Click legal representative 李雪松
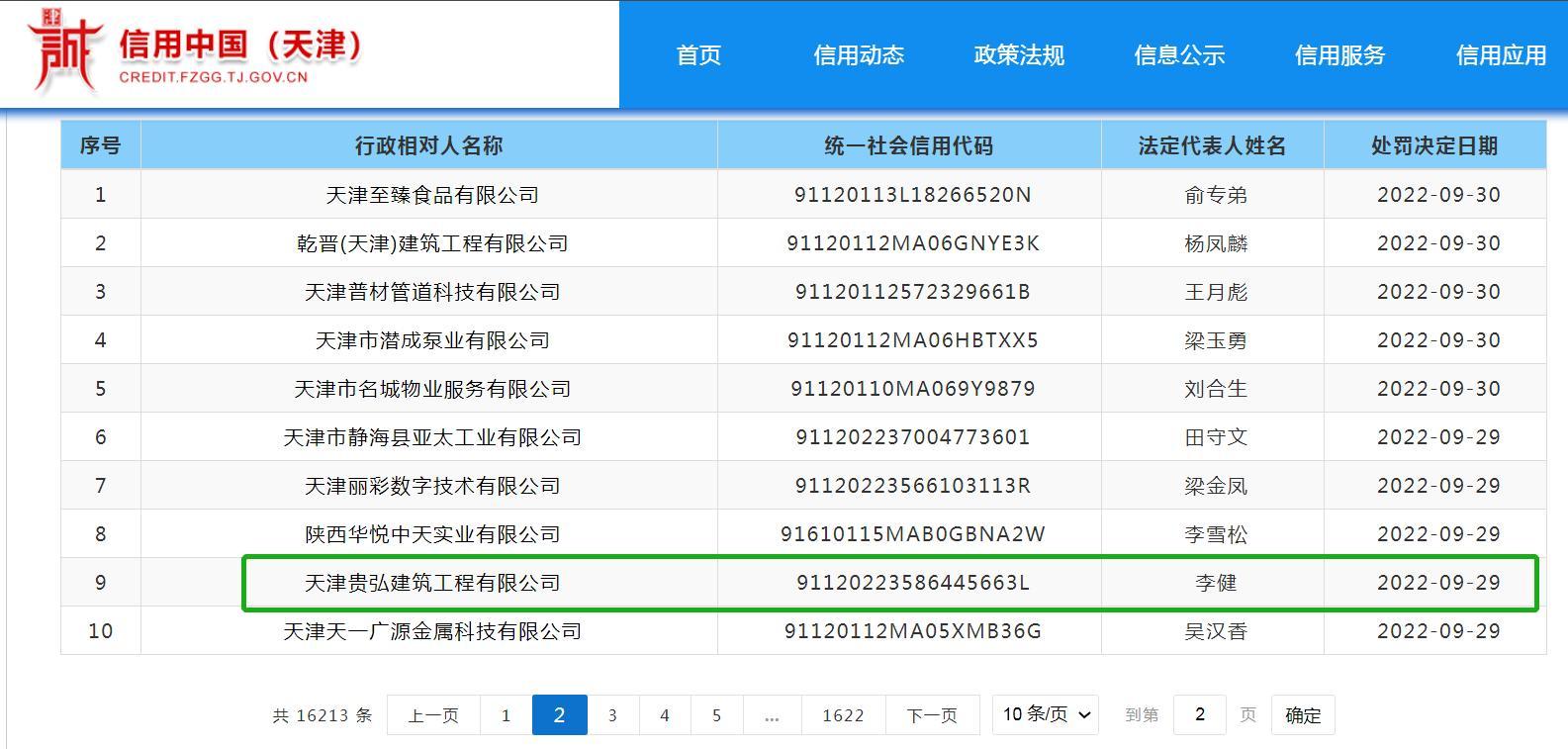The width and height of the screenshot is (1568, 749). (x=1216, y=534)
